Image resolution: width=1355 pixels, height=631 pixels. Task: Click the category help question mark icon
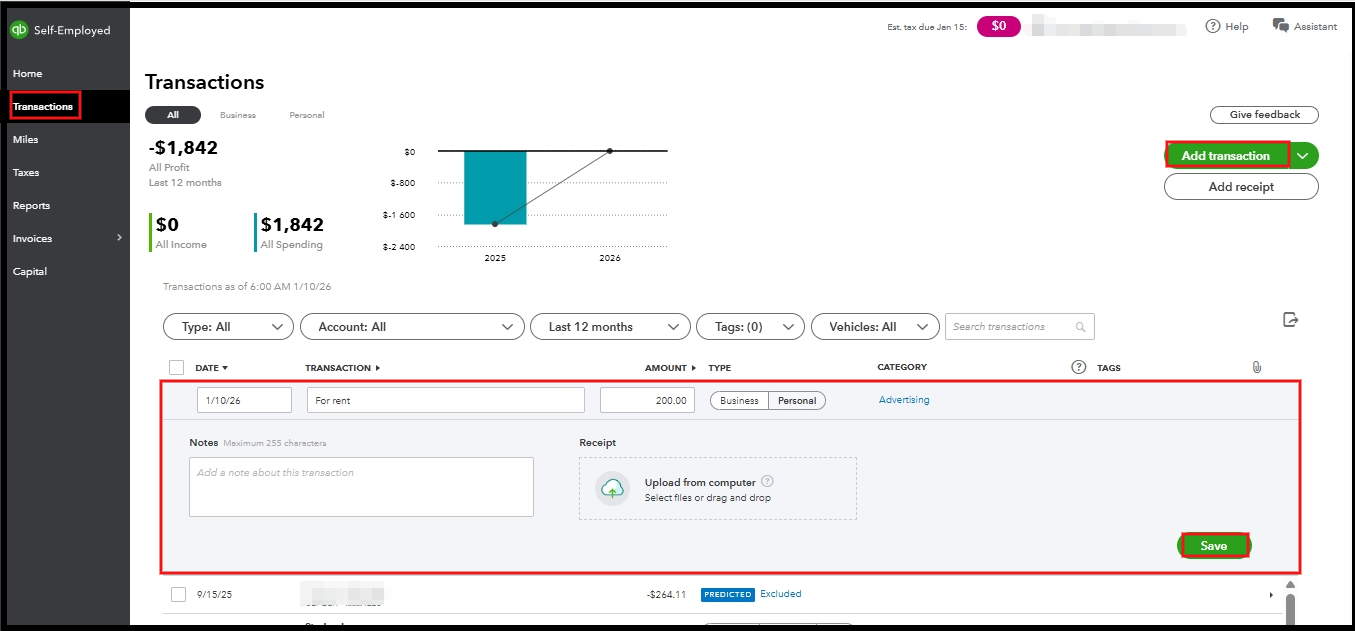point(1078,367)
